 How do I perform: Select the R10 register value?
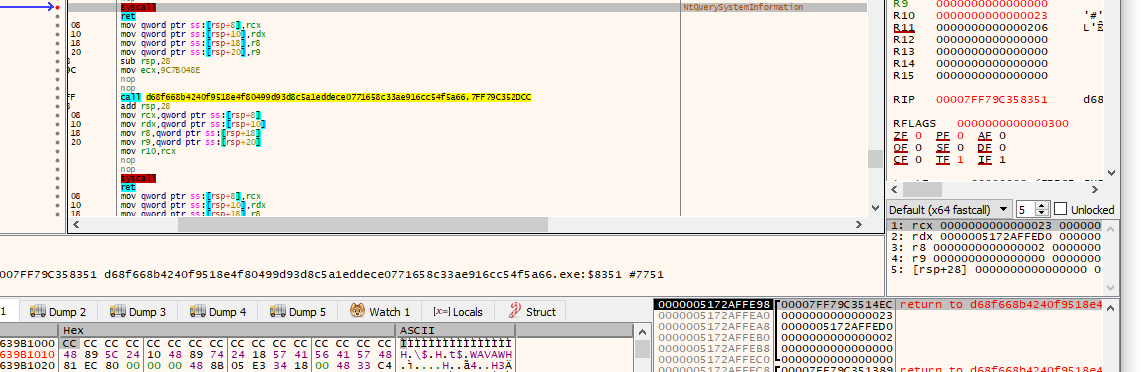[992, 15]
